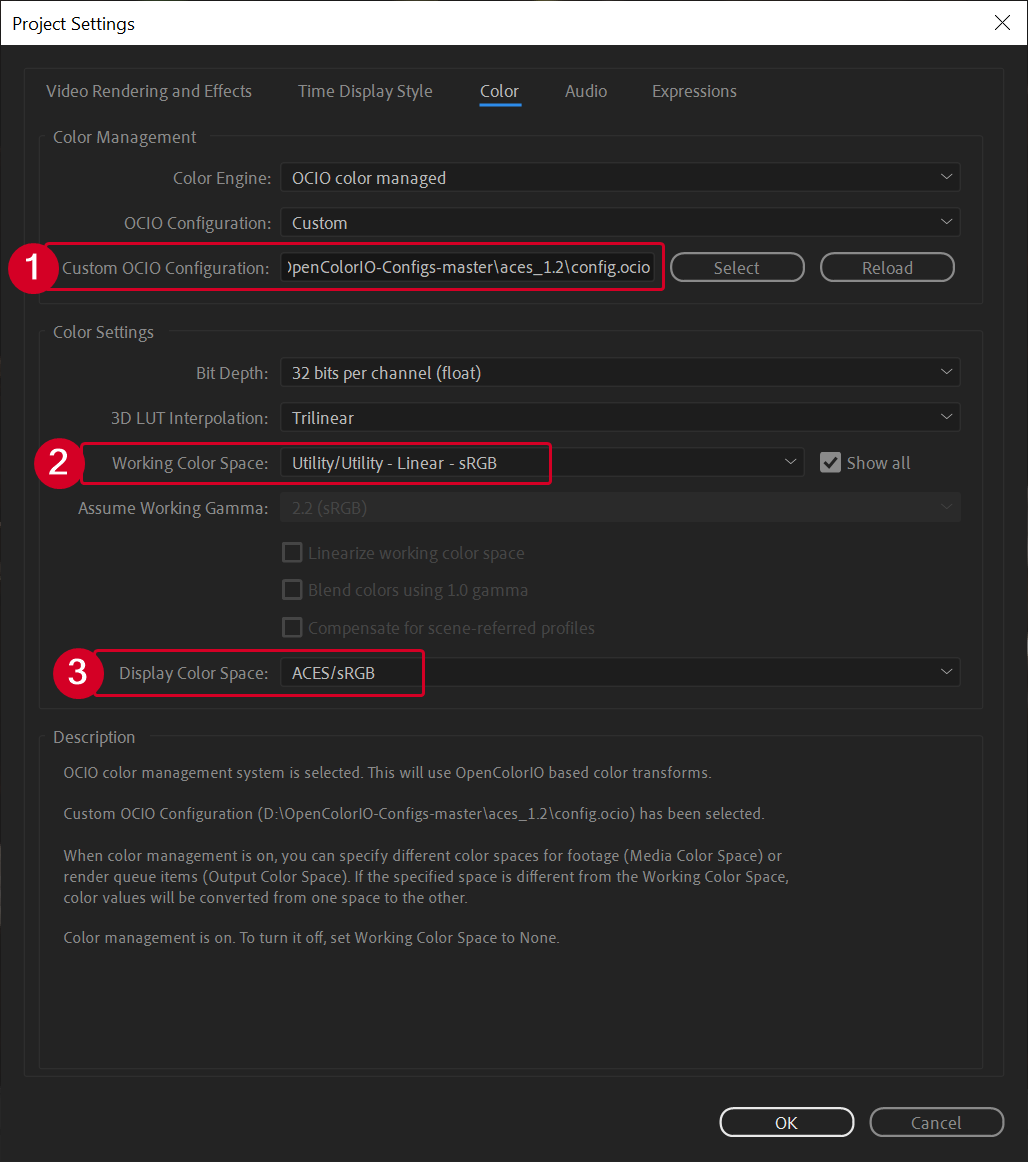Click the Description section label
The height and width of the screenshot is (1162, 1028).
[94, 737]
